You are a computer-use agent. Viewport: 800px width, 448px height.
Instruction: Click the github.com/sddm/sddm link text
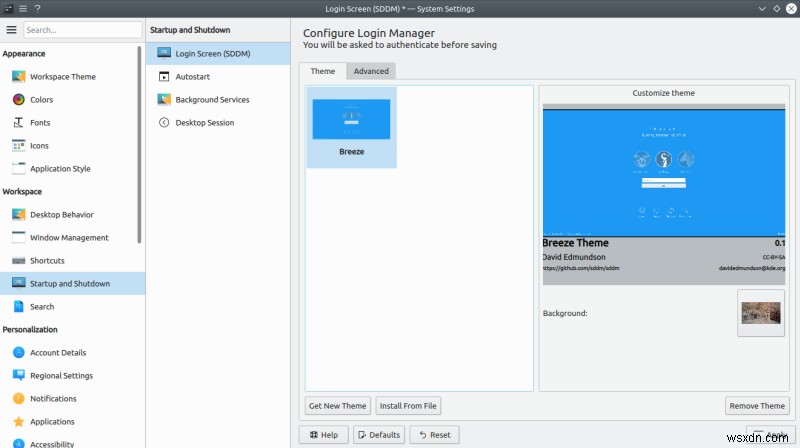[581, 268]
